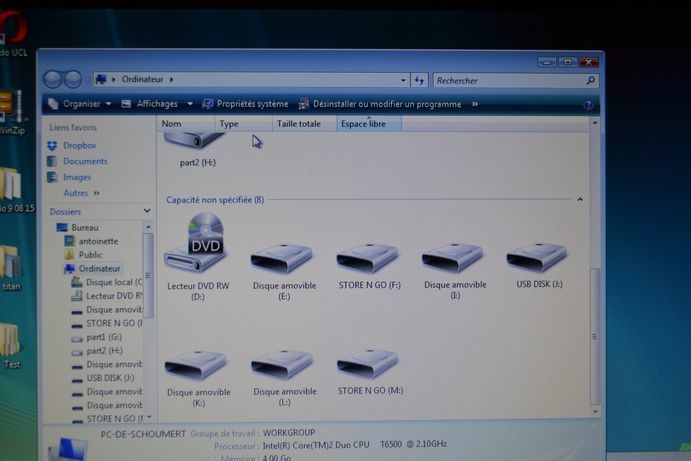Select Disque amovible (E:) drive icon
Image resolution: width=691 pixels, height=461 pixels.
click(282, 258)
